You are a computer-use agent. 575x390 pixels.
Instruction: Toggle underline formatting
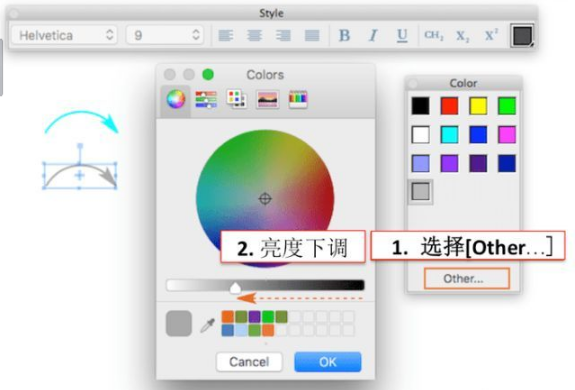(x=402, y=36)
